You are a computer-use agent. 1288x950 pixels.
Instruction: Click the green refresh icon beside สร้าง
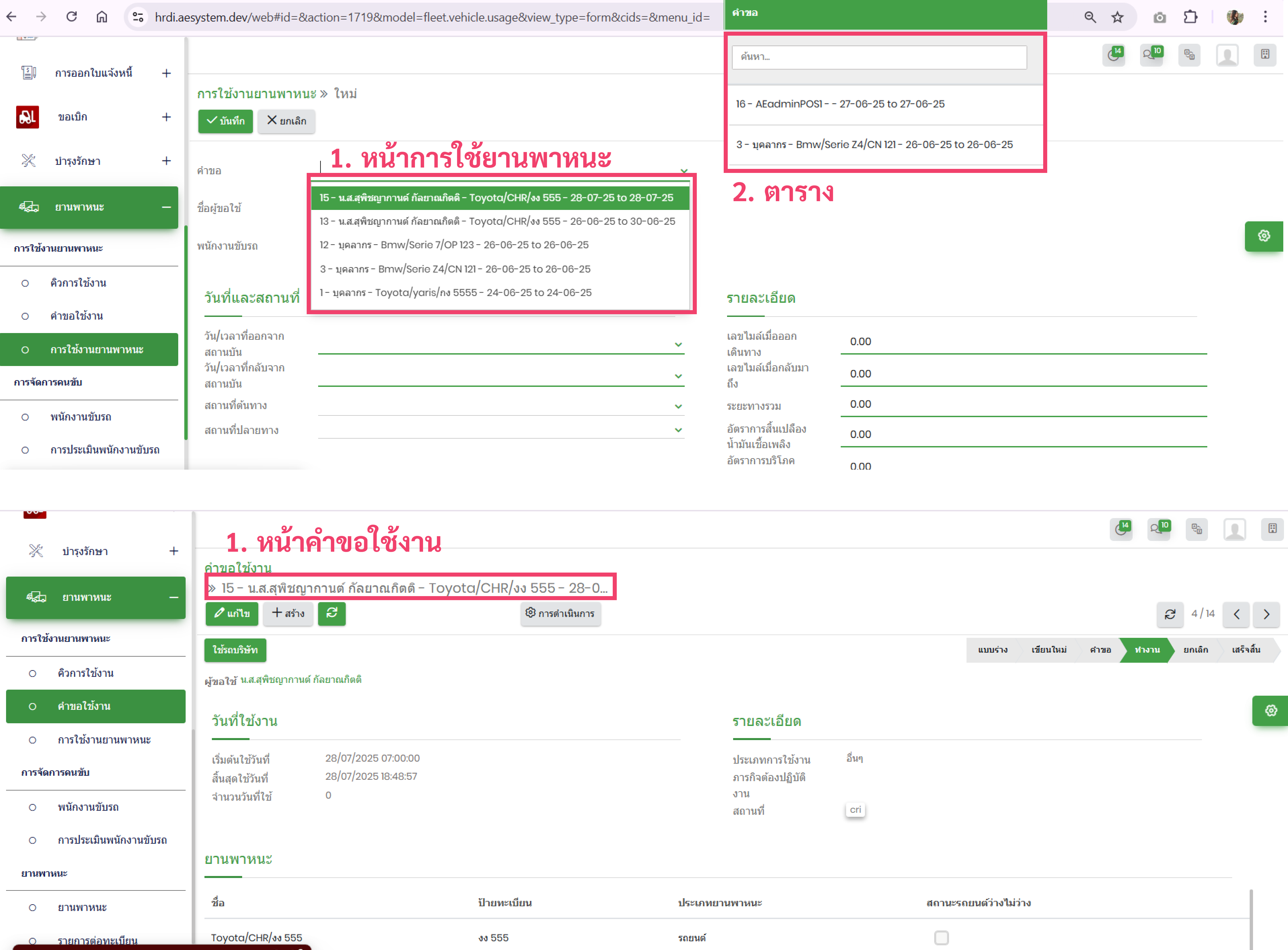[332, 613]
